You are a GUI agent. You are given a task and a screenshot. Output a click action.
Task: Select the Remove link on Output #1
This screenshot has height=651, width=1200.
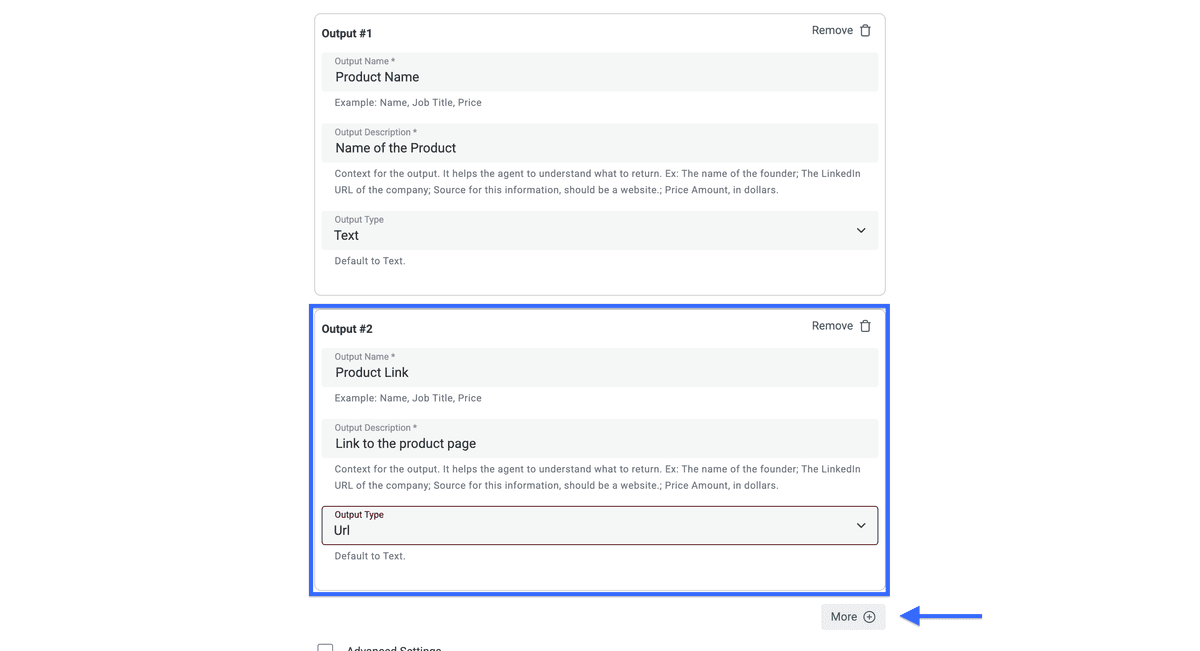coord(832,31)
